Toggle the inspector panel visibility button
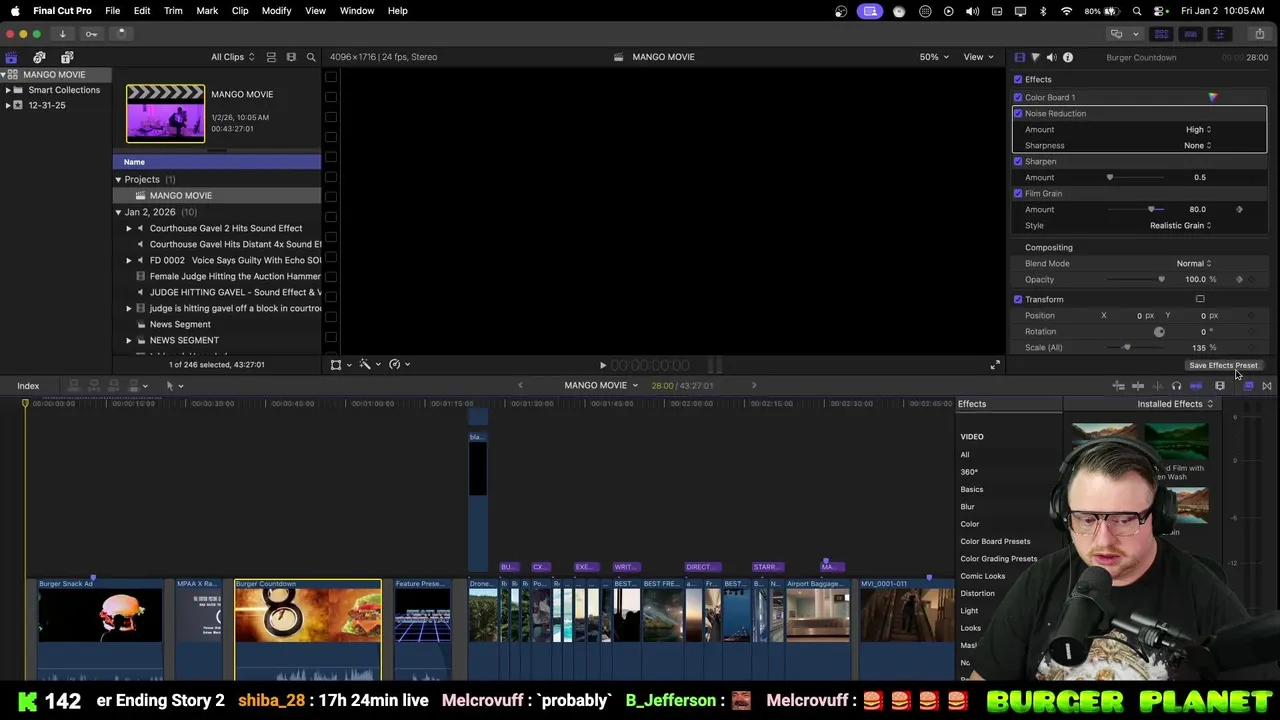The width and height of the screenshot is (1280, 720). tap(1219, 34)
